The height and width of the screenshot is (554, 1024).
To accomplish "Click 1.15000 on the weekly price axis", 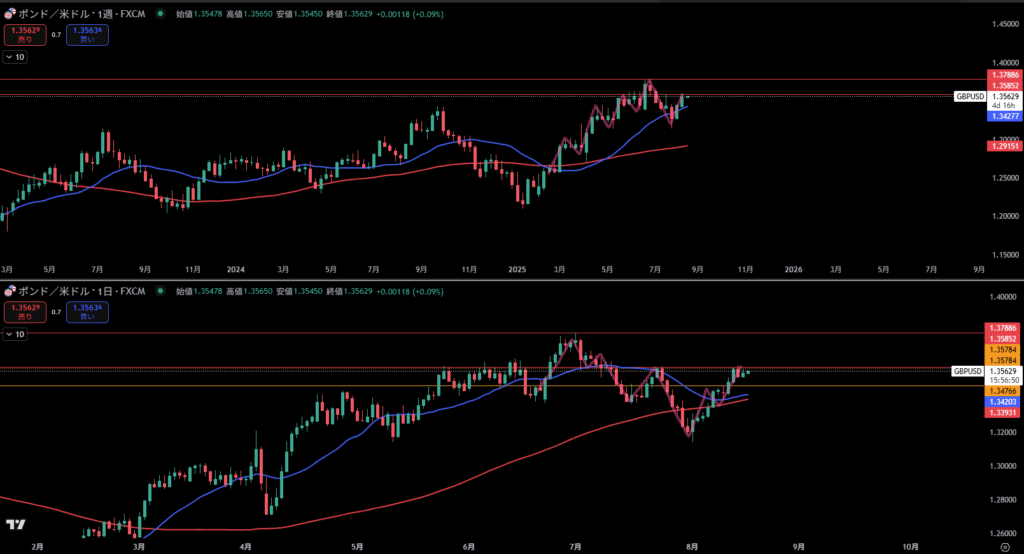I will point(1005,255).
